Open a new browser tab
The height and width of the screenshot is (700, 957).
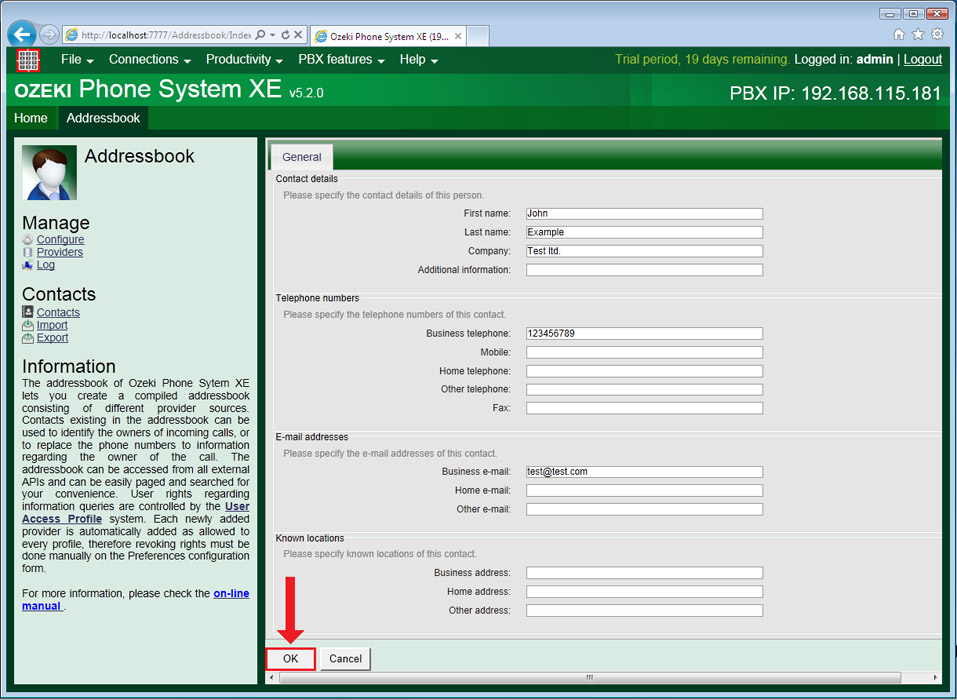click(478, 36)
